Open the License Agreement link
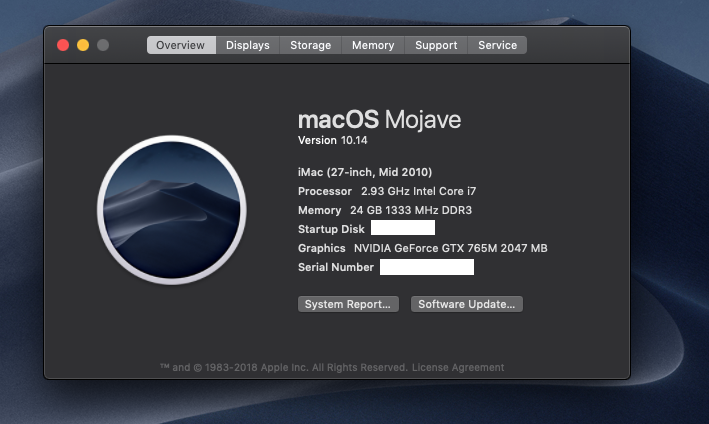The width and height of the screenshot is (709, 424). (x=458, y=367)
